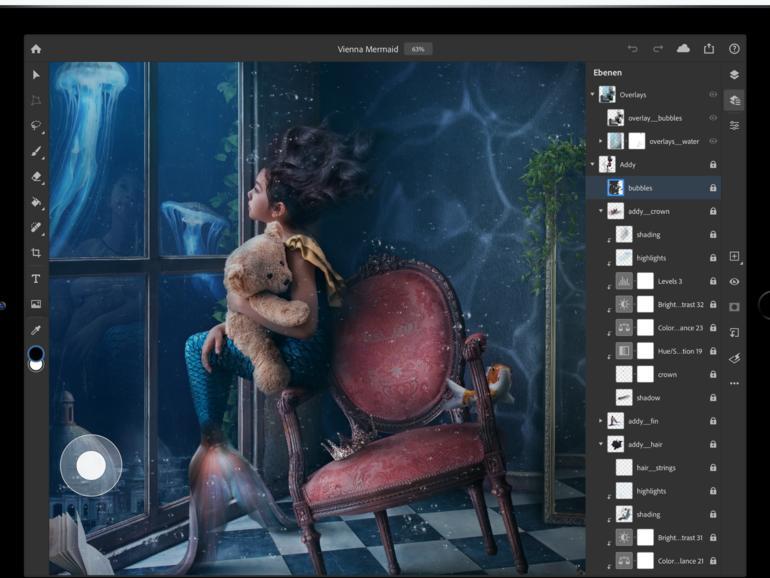The height and width of the screenshot is (578, 770).
Task: Switch to compact layer view
Action: [734, 75]
